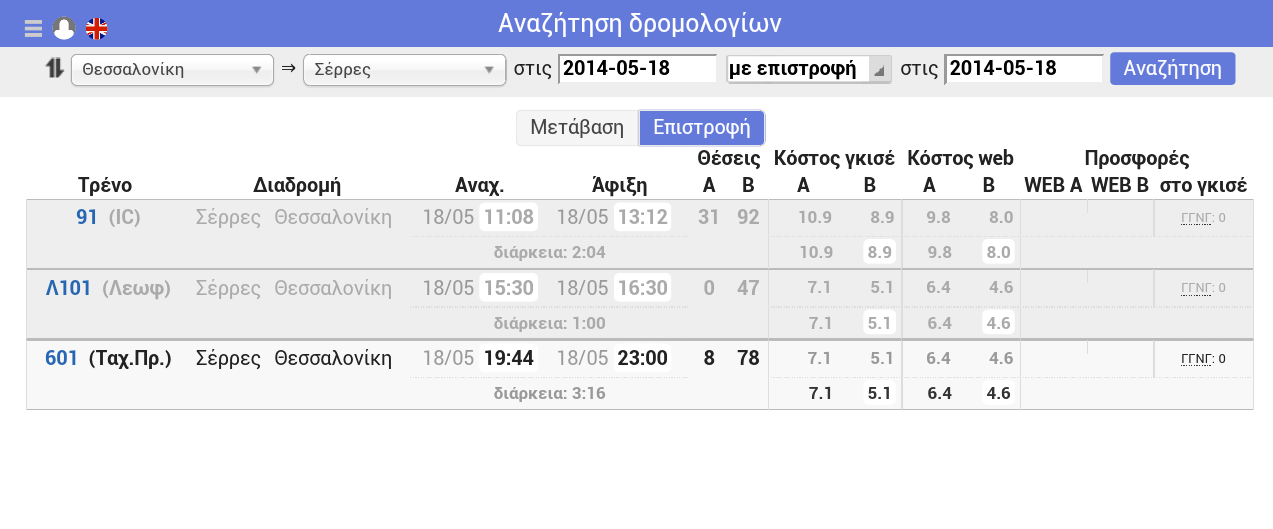Focus the departure date field
Screen dimensions: 1273x529
tap(637, 69)
